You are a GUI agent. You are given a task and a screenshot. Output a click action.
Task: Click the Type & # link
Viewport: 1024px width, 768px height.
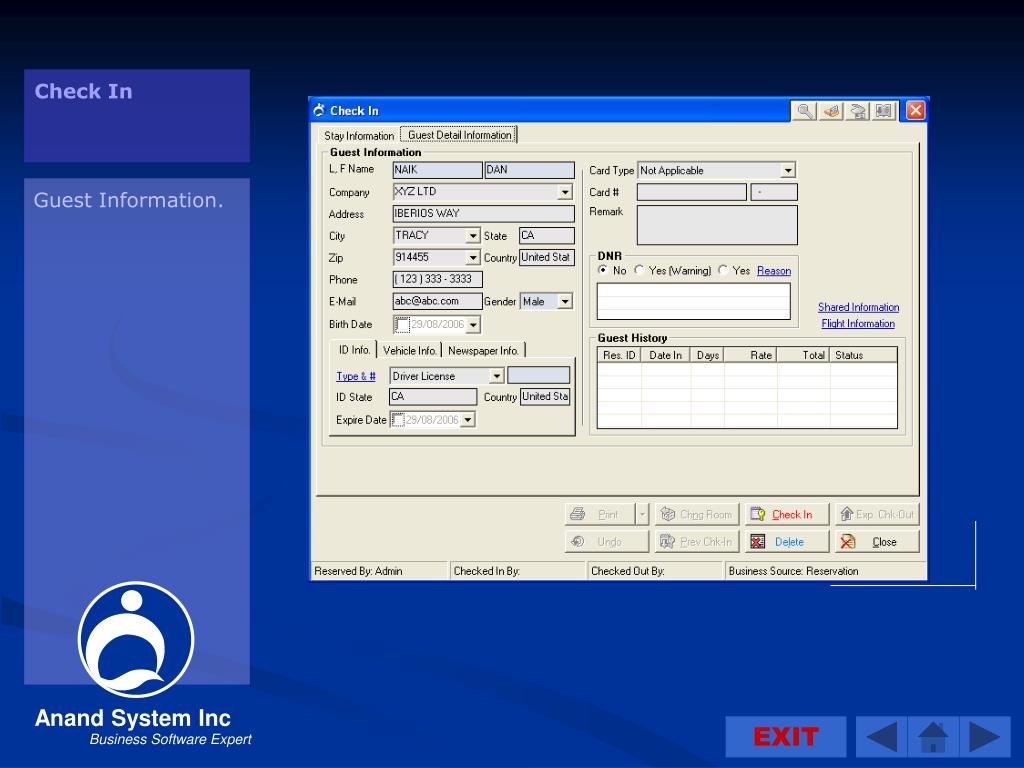[x=356, y=376]
